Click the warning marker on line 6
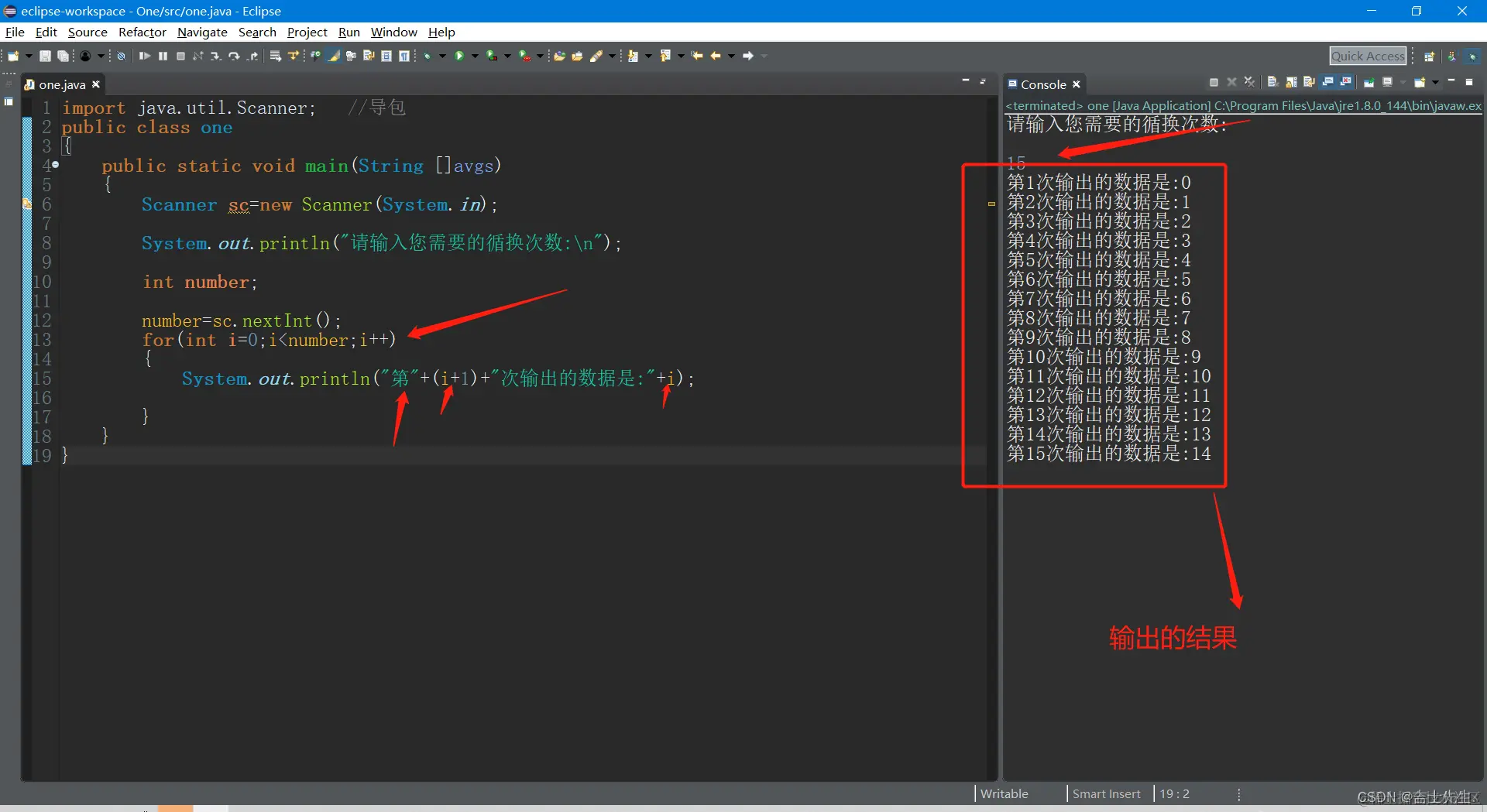This screenshot has height=812, width=1487. pyautogui.click(x=27, y=204)
